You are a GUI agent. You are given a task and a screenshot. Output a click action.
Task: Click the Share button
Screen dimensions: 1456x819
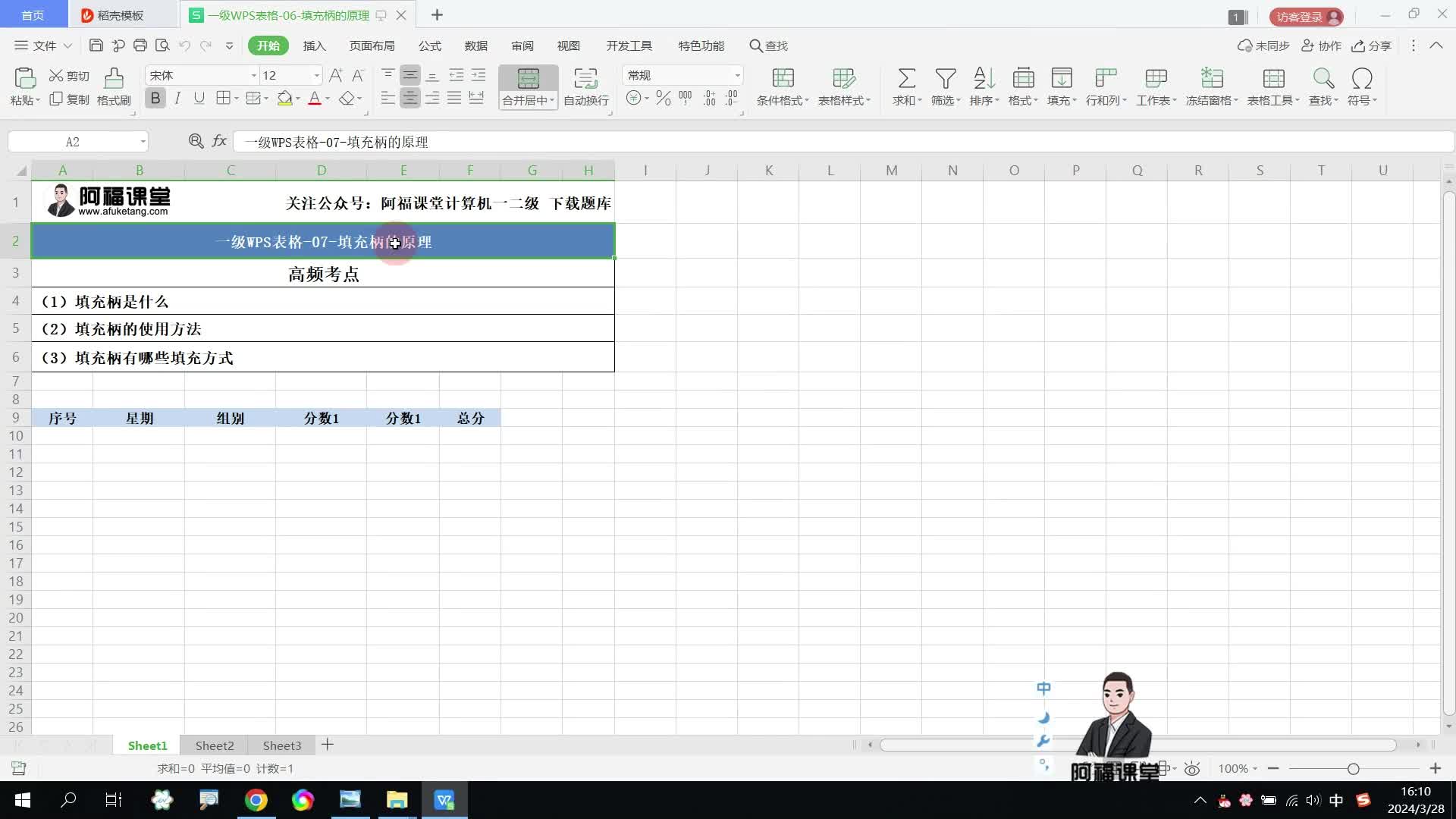pos(1372,45)
